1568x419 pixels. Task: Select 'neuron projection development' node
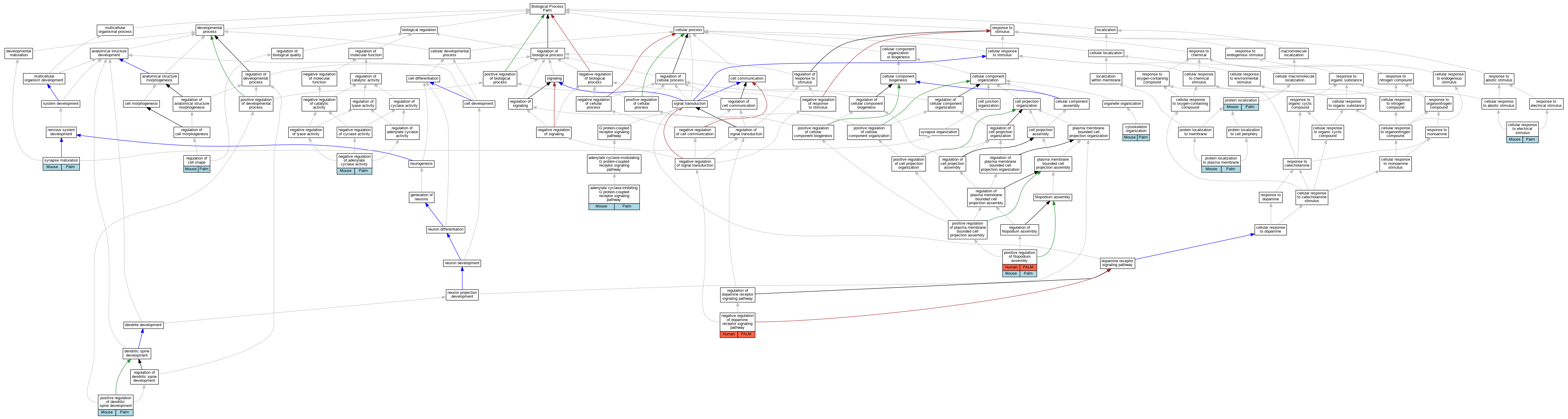click(x=462, y=295)
